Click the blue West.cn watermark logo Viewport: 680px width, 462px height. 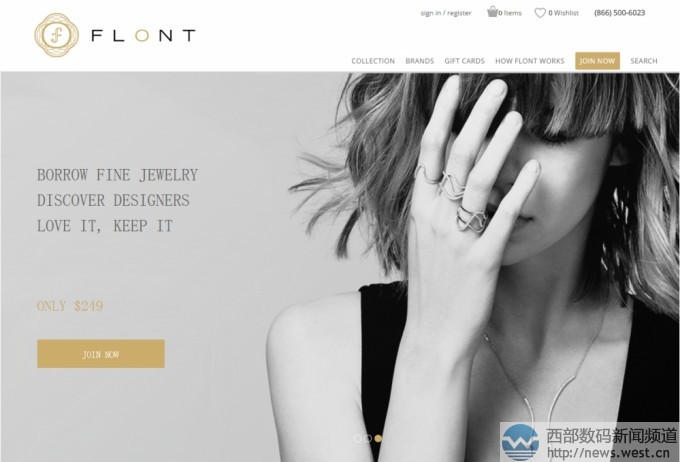pyautogui.click(x=520, y=442)
